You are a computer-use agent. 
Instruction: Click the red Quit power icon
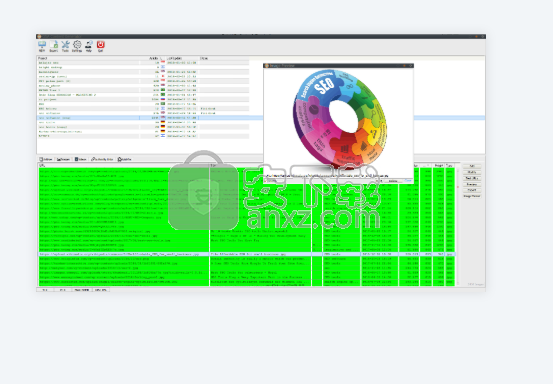click(x=101, y=46)
